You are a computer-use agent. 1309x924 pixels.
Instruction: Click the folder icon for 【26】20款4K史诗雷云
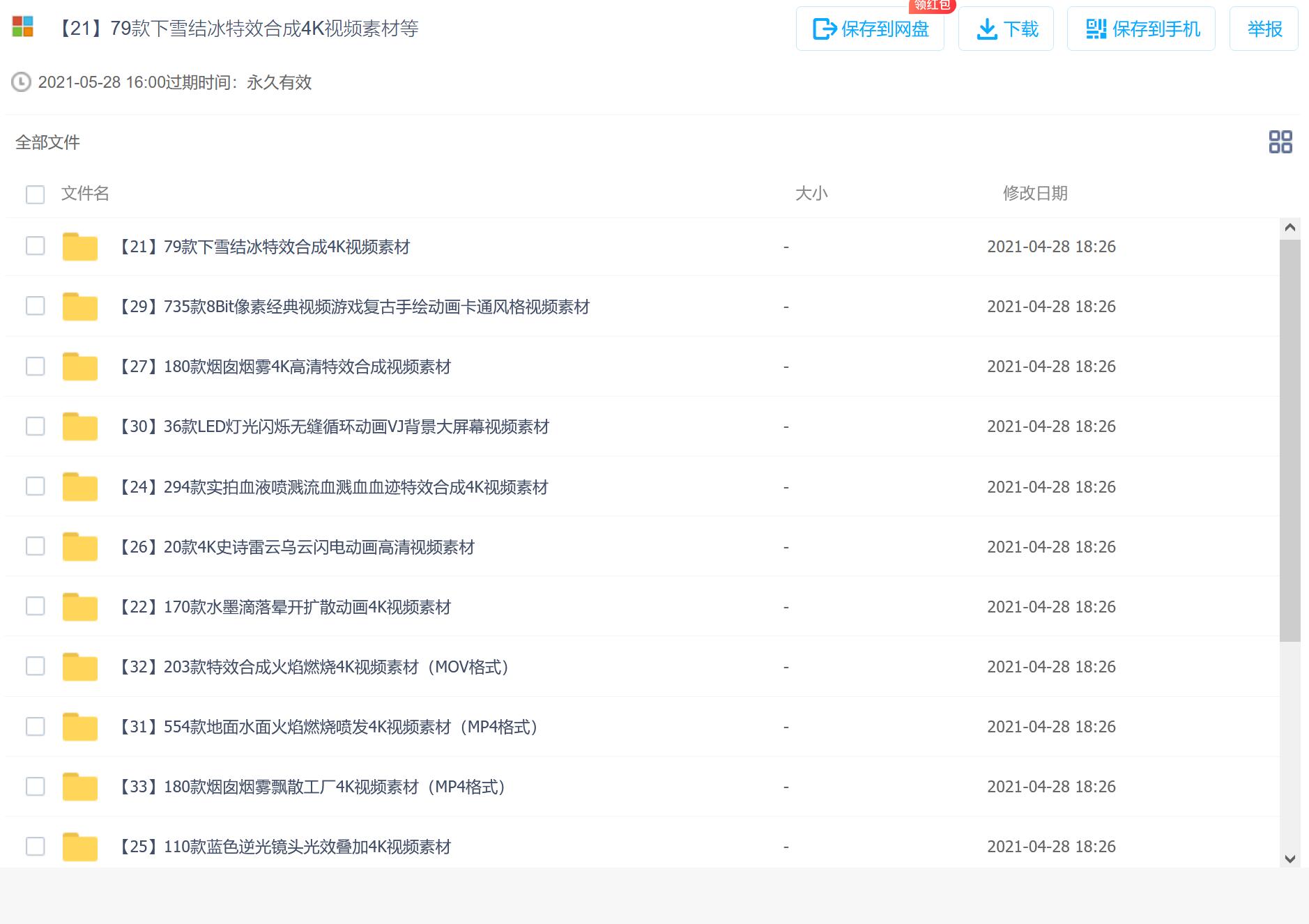tap(80, 546)
